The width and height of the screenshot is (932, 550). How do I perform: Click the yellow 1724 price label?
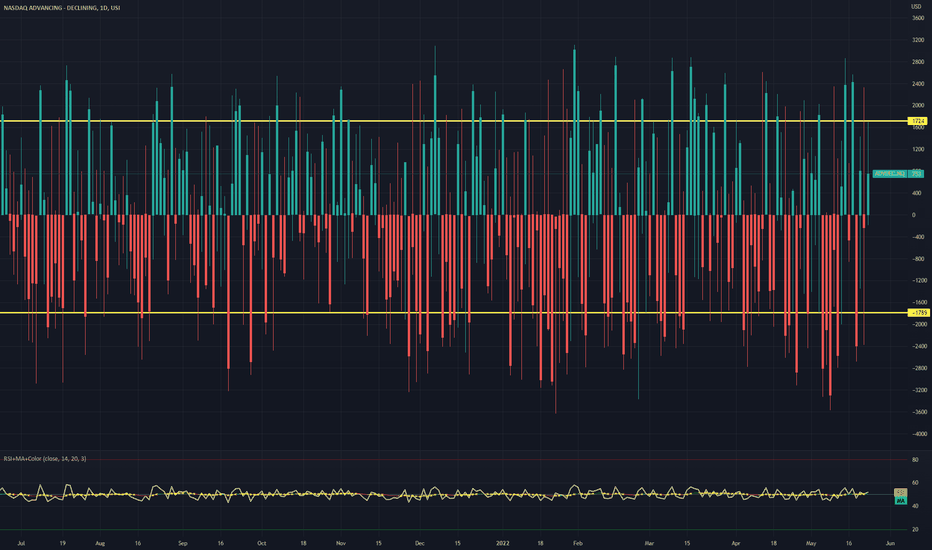(918, 121)
